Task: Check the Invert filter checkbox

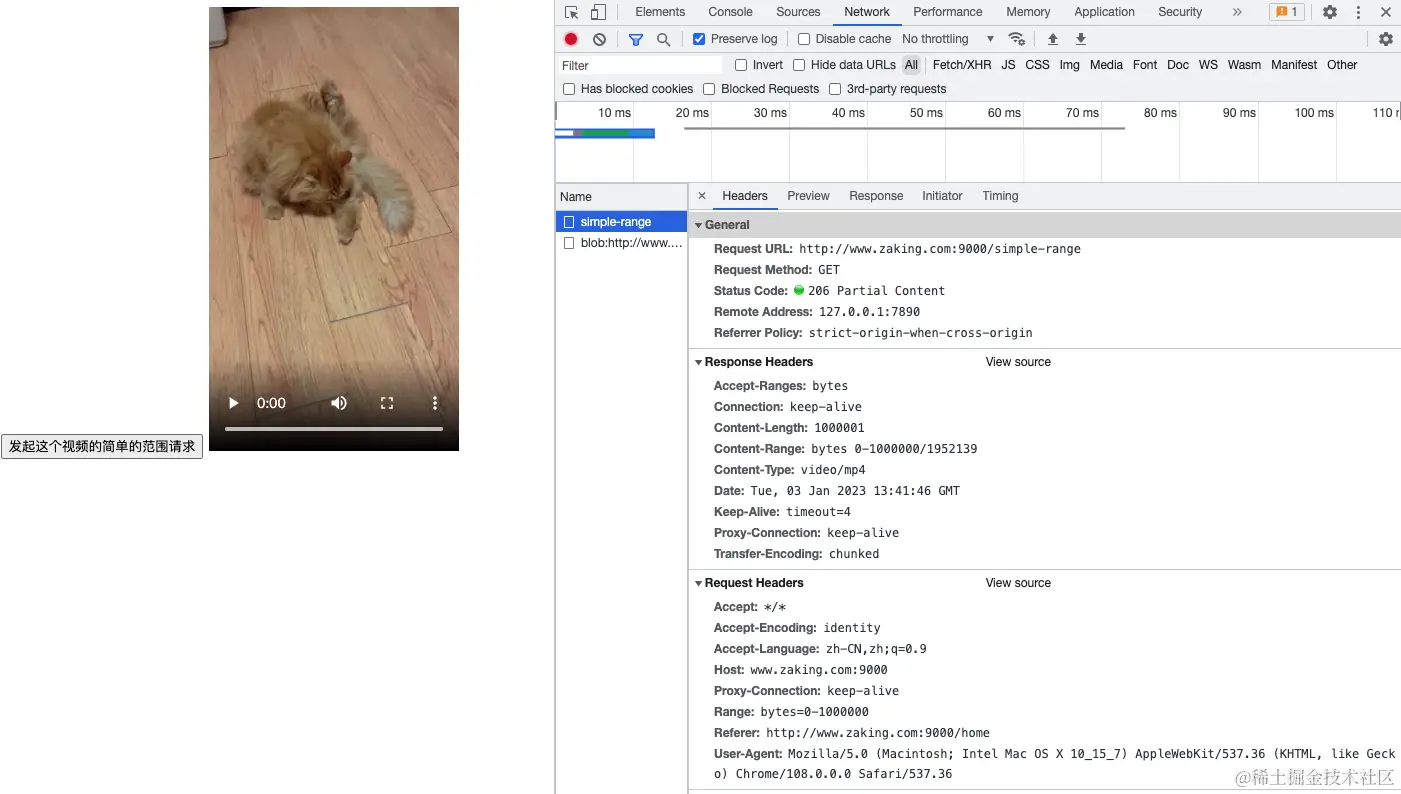Action: (741, 65)
